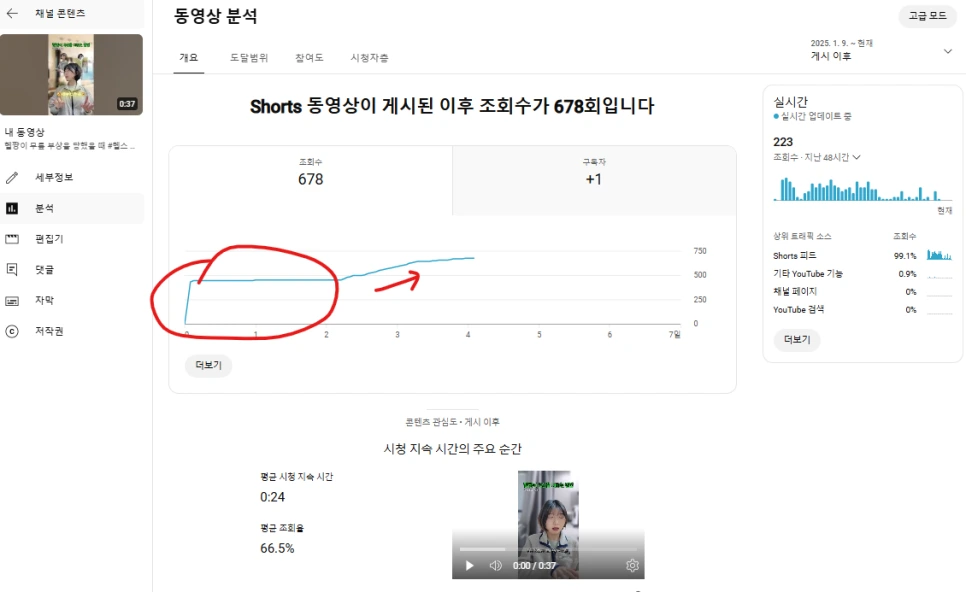
Task: Click the 내 동영상 label in sidebar
Action: click(25, 132)
